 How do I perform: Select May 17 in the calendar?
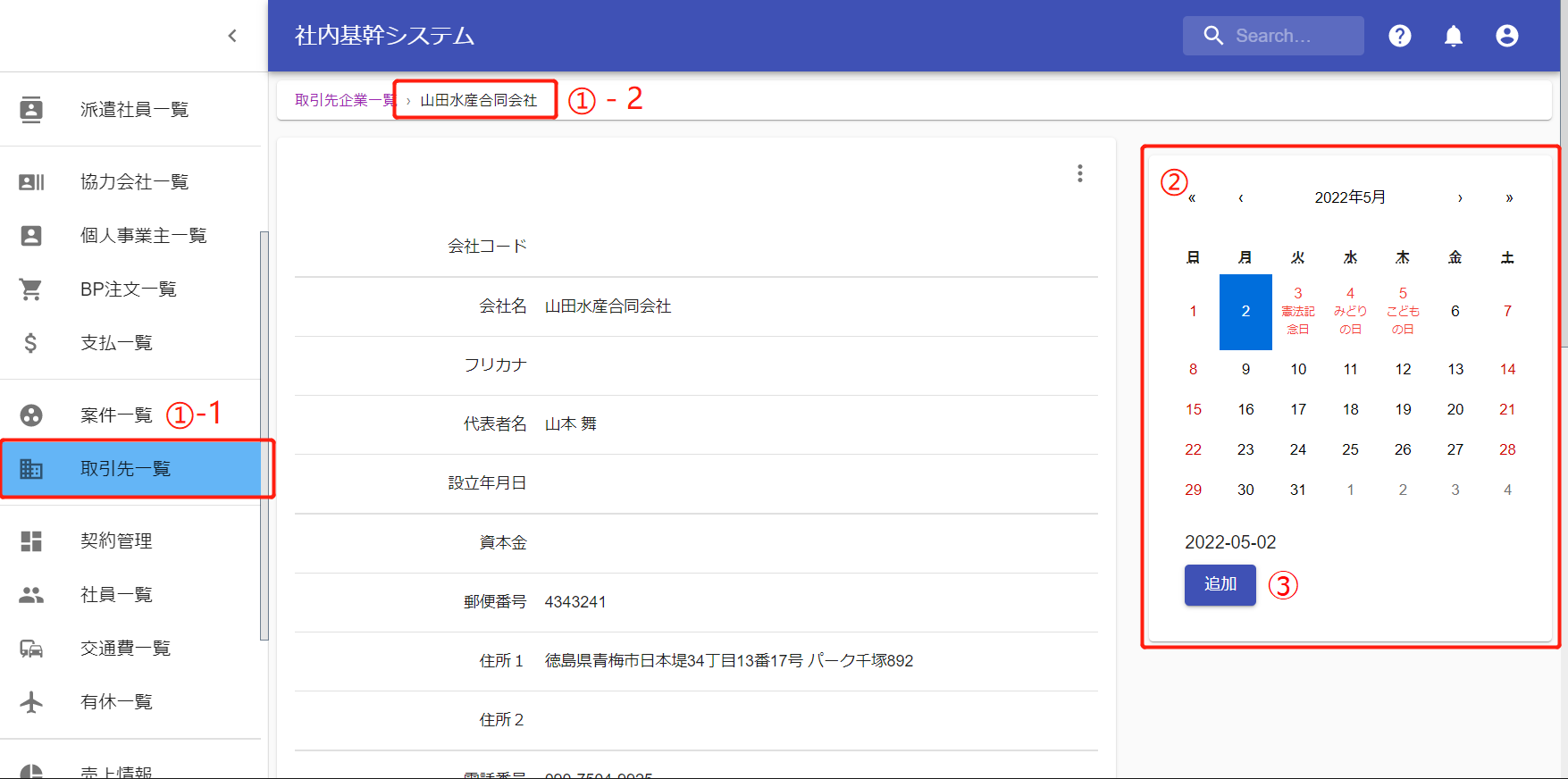click(1298, 409)
